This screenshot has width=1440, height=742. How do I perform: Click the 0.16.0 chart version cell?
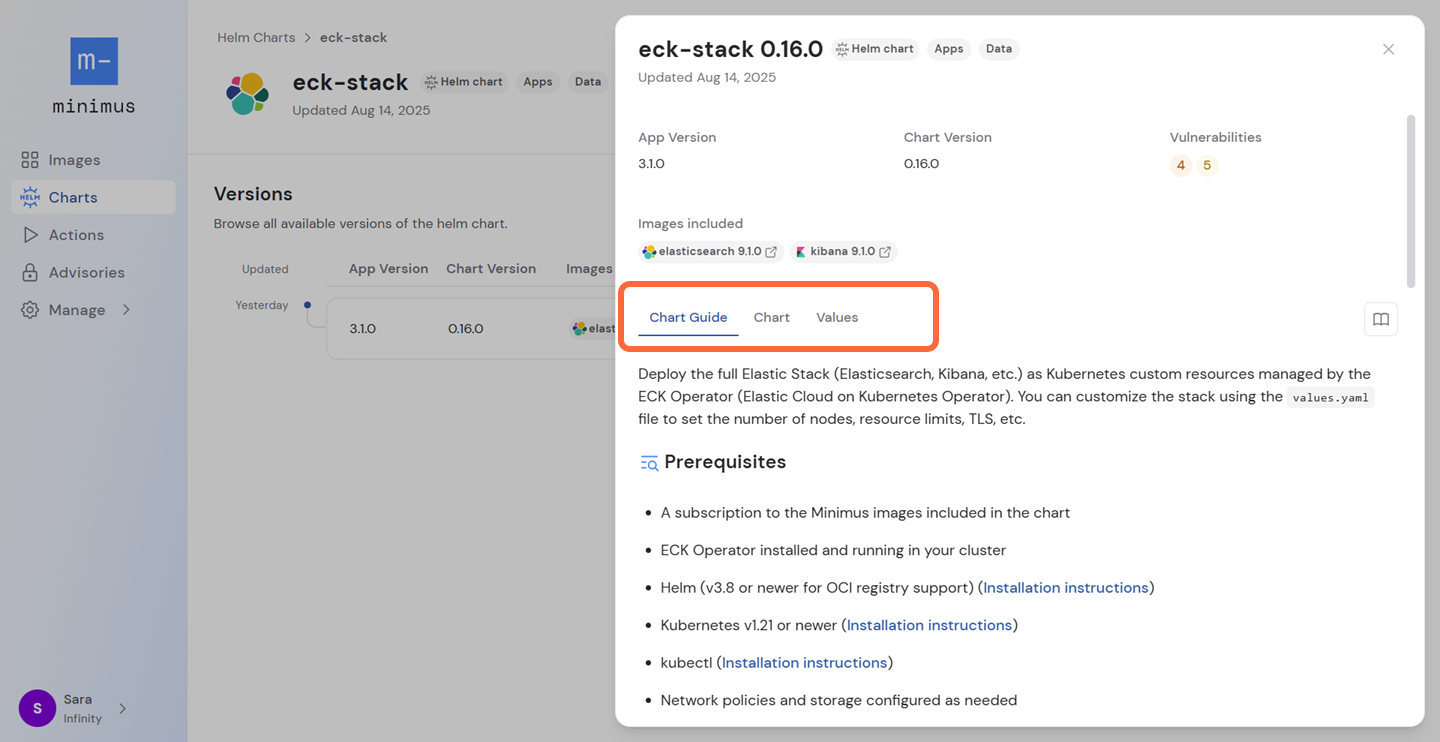click(x=465, y=328)
